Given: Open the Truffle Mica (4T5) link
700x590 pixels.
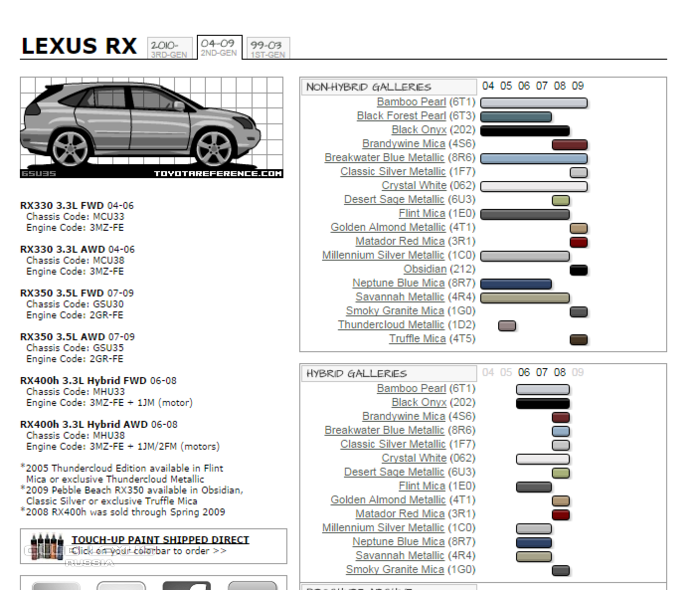Looking at the screenshot, I should pyautogui.click(x=417, y=338).
